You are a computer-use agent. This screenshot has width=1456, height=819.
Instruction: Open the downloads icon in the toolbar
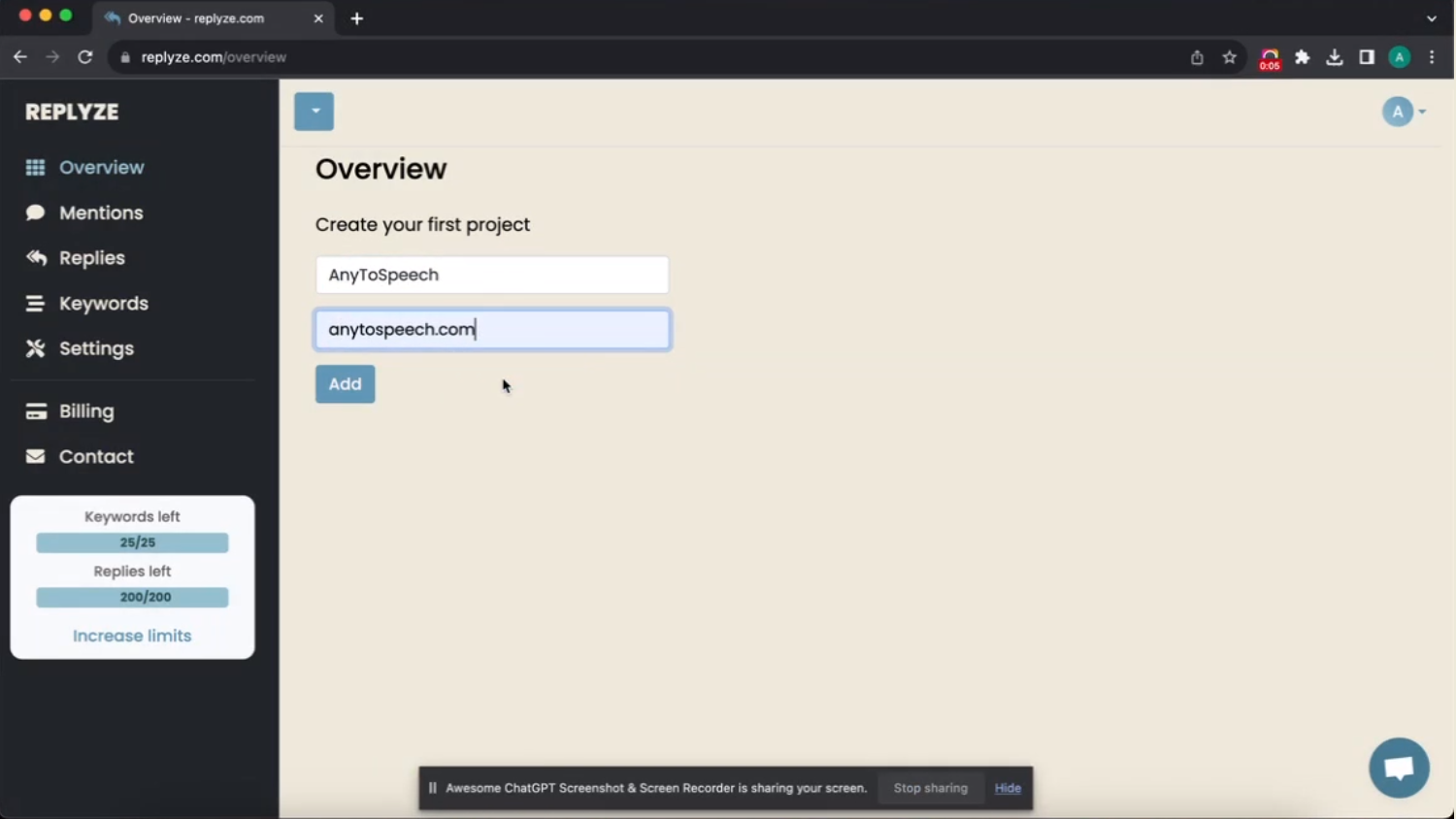tap(1334, 57)
